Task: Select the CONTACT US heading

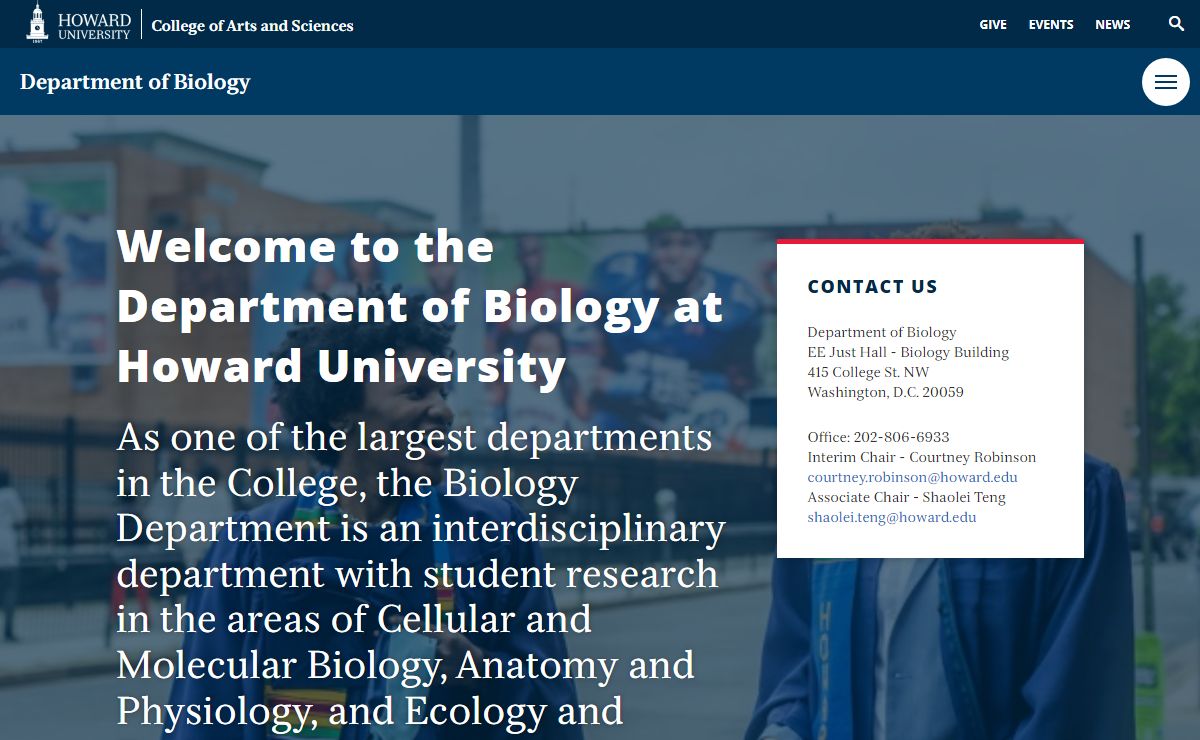Action: (872, 287)
